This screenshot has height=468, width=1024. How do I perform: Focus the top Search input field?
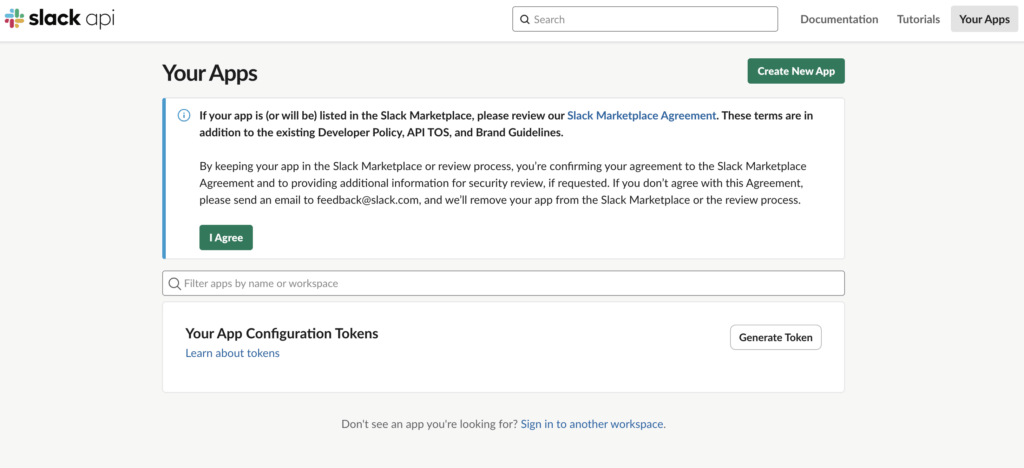click(x=645, y=20)
